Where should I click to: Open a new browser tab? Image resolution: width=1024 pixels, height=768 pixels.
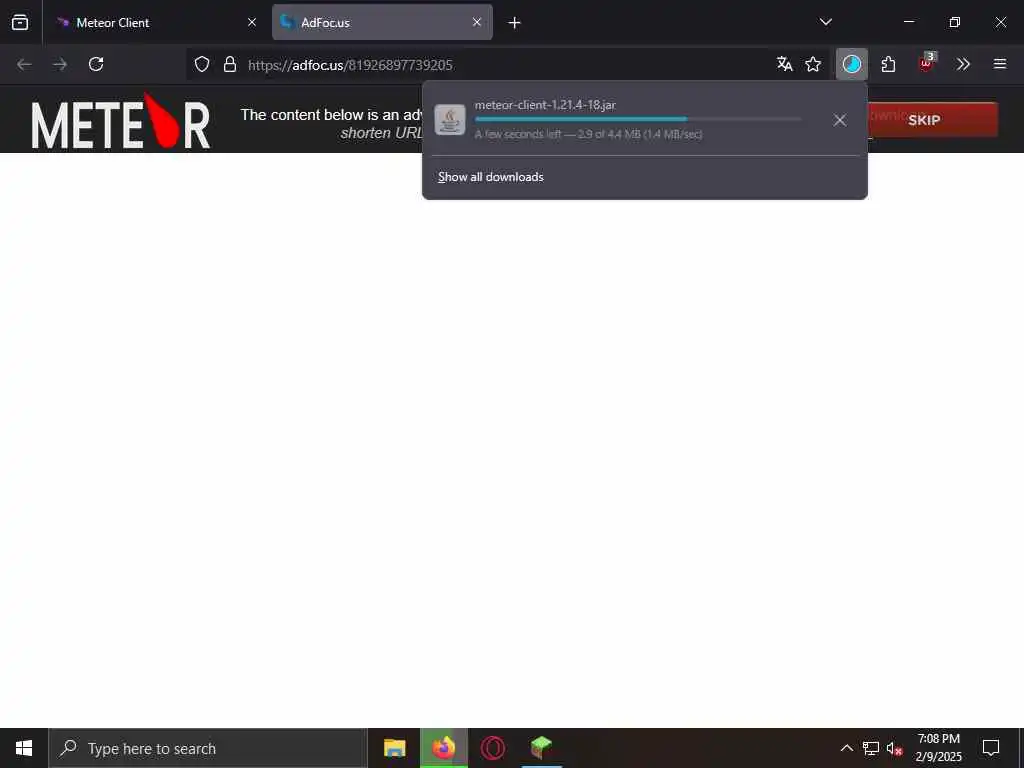(x=514, y=23)
